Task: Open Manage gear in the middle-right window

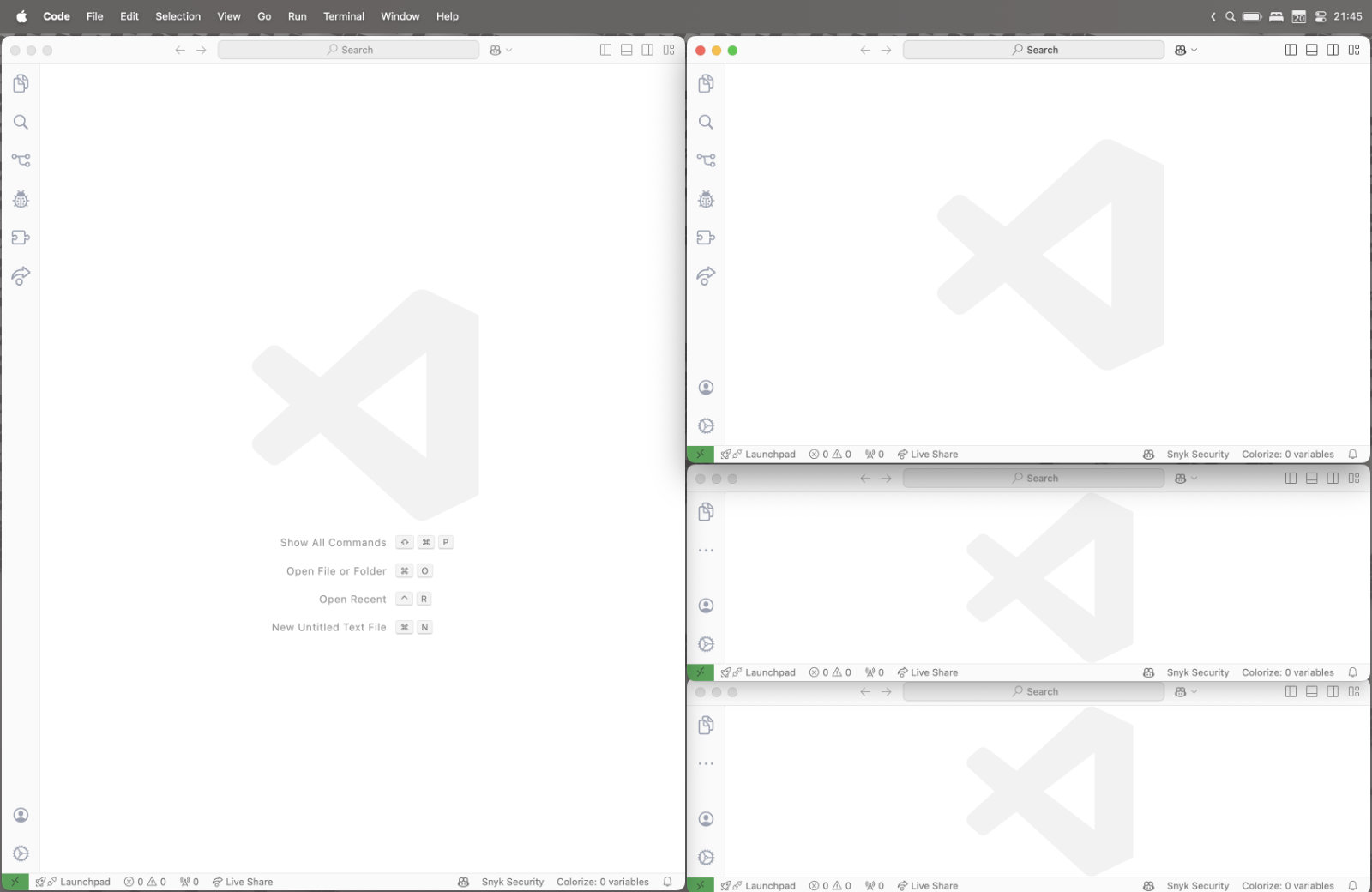Action: (706, 644)
